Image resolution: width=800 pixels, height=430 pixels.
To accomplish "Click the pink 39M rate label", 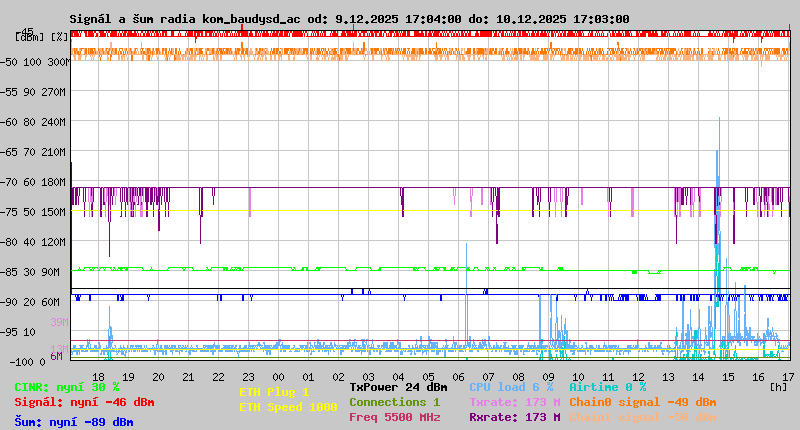I will (x=59, y=322).
